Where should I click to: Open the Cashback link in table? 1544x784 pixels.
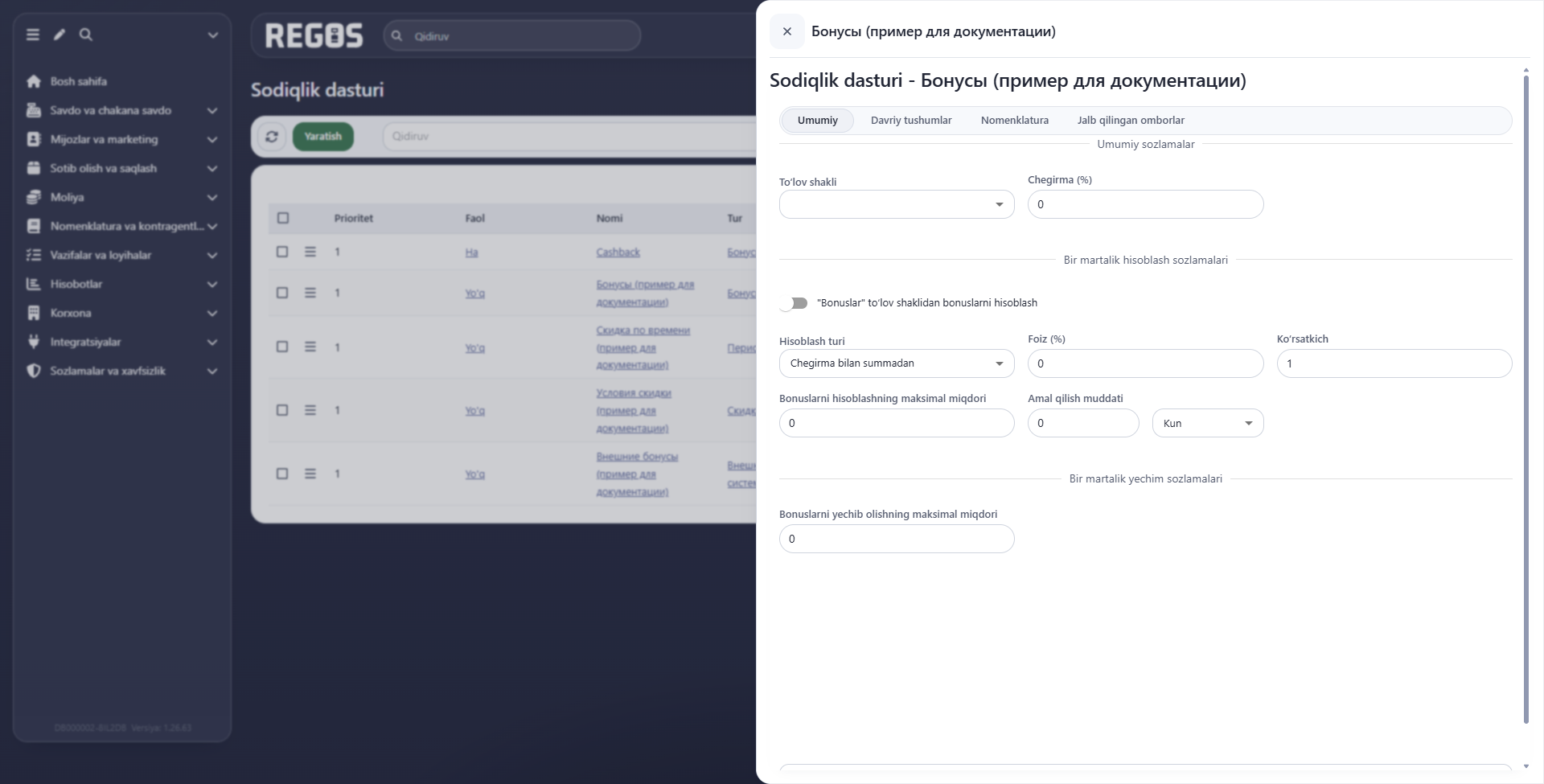[618, 252]
